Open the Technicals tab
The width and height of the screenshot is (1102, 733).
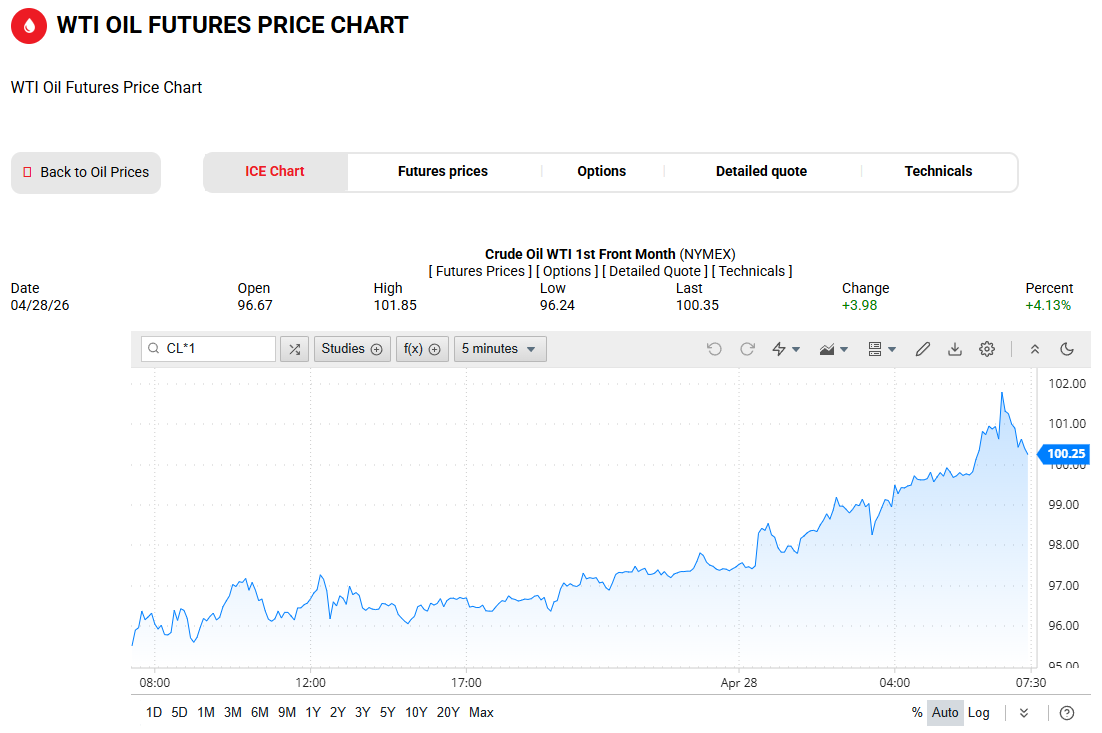tap(938, 171)
